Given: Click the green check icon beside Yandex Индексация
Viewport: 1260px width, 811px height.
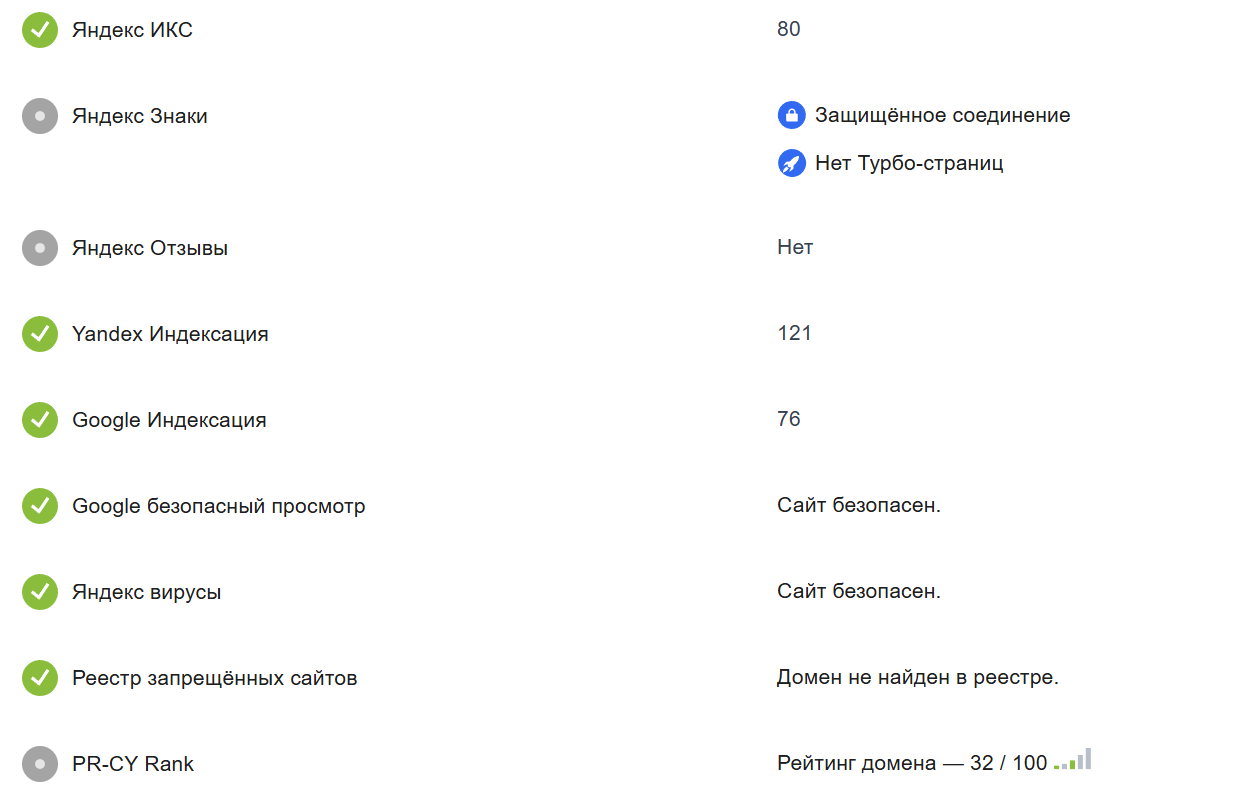Looking at the screenshot, I should (x=40, y=334).
